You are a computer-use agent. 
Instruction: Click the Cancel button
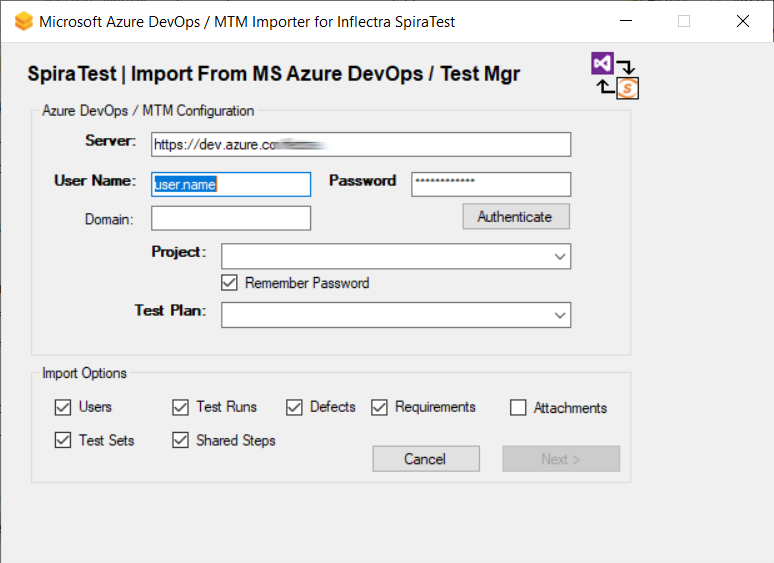tap(425, 459)
